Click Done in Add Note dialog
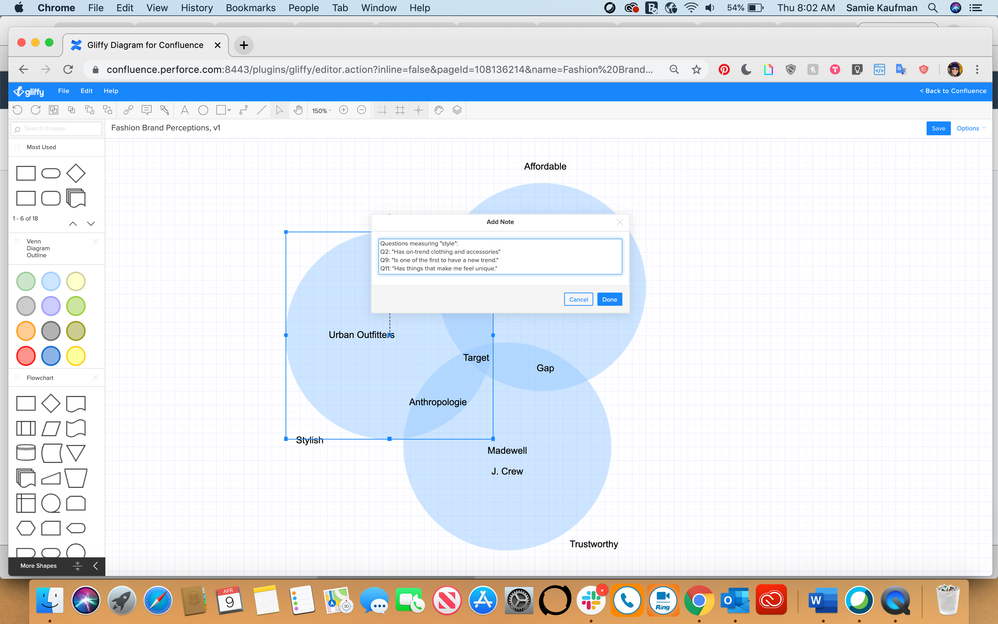Viewport: 998px width, 624px height. click(x=609, y=299)
